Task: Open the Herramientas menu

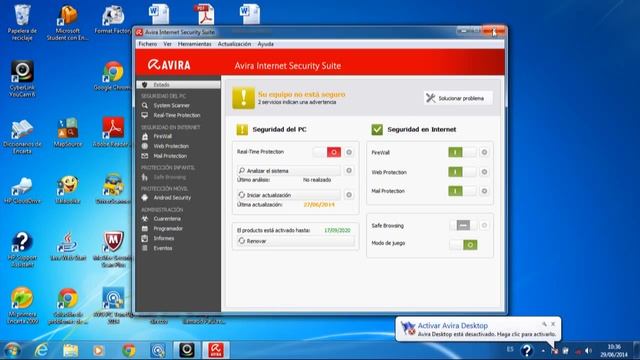Action: tap(195, 44)
